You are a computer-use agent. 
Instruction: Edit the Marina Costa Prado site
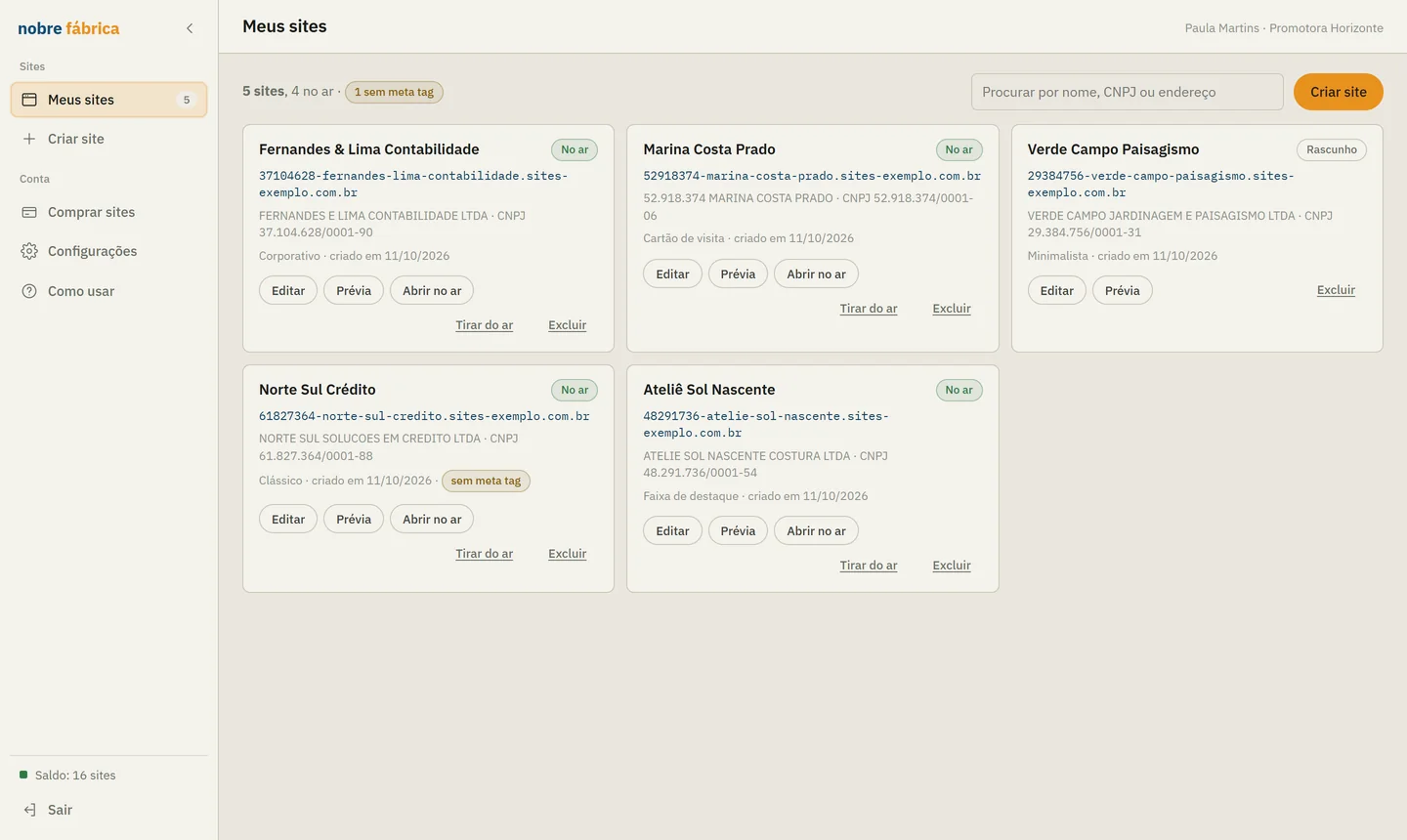pos(672,274)
